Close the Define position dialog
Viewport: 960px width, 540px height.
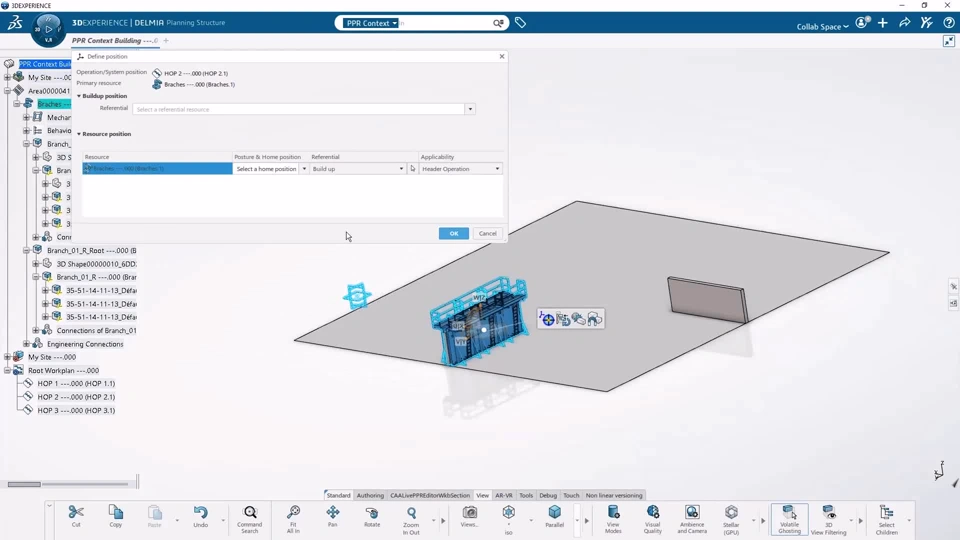point(502,56)
